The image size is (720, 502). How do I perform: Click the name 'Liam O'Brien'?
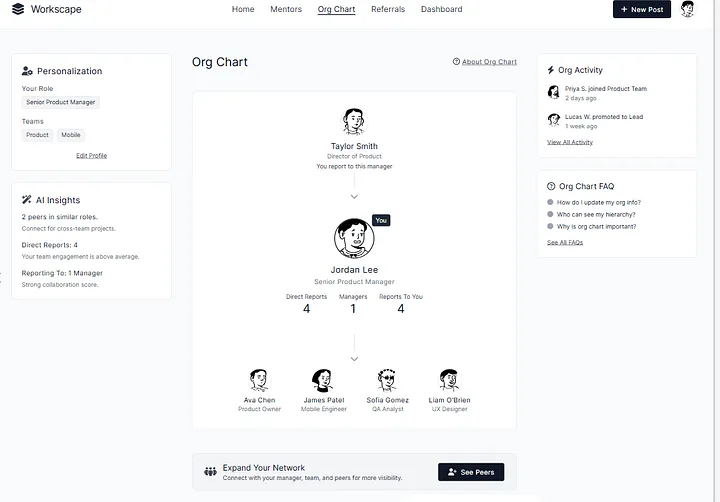tap(450, 400)
